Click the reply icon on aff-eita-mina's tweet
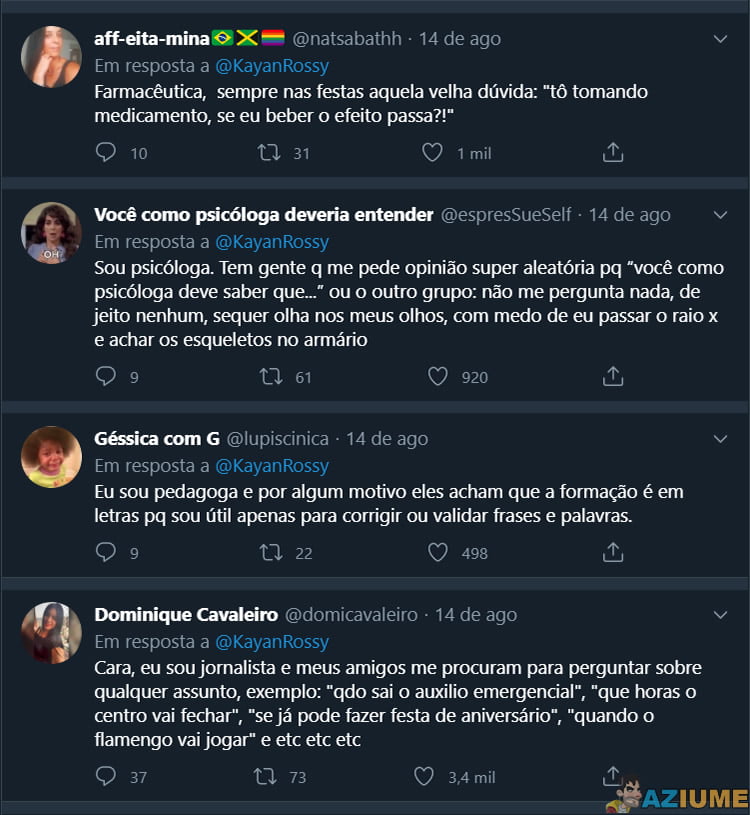This screenshot has width=750, height=815. 106,153
